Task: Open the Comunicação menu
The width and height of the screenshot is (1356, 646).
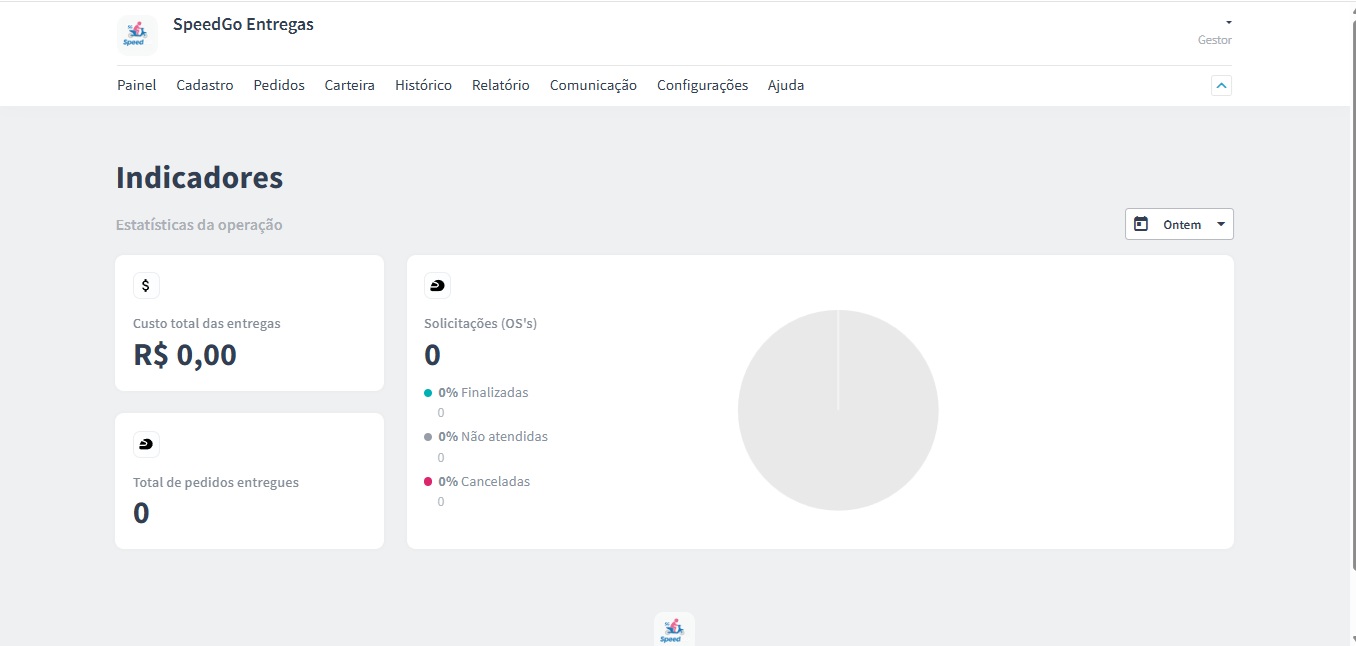Action: coord(593,86)
